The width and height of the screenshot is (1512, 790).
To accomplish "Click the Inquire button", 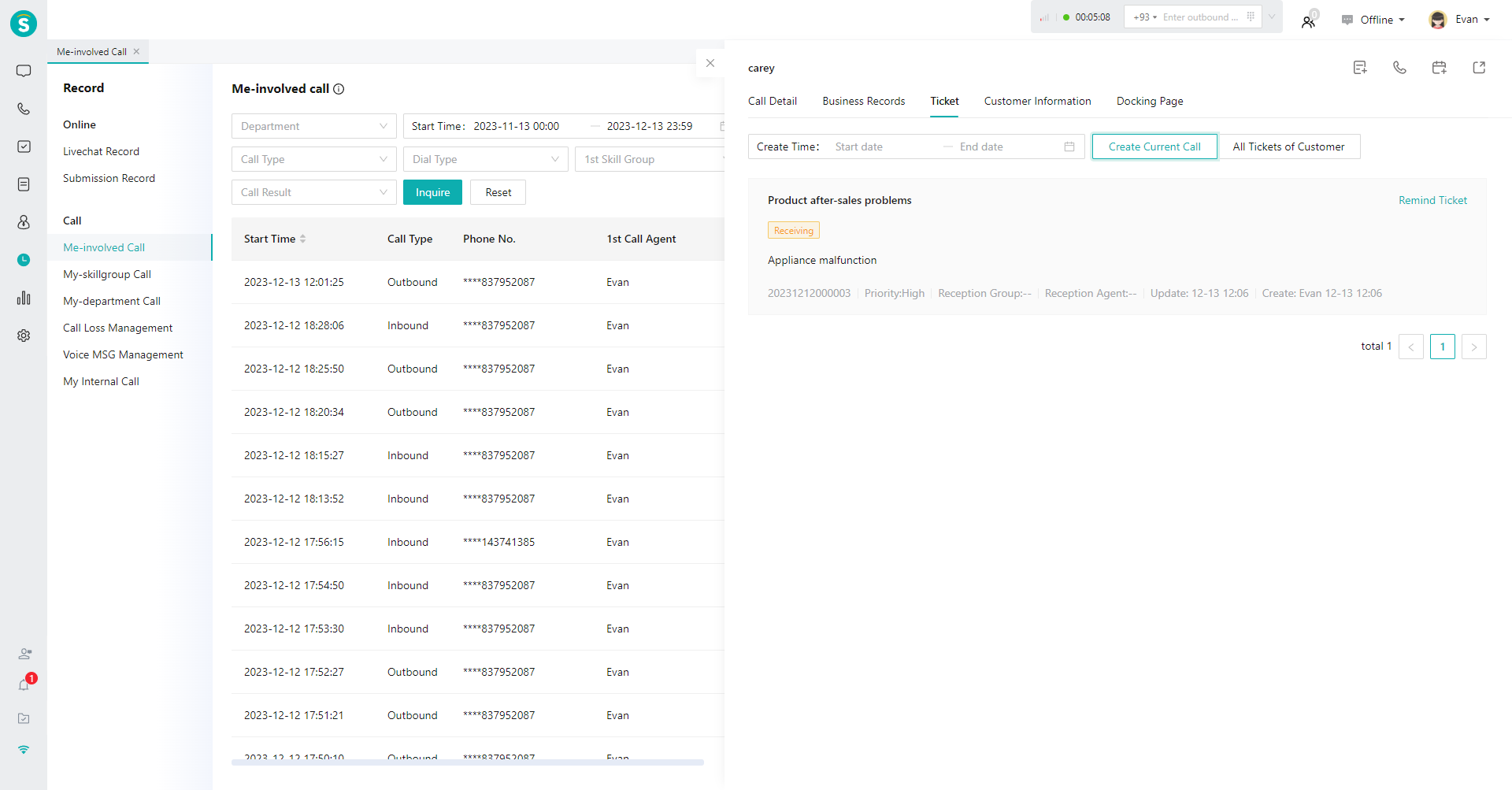I will tap(432, 192).
